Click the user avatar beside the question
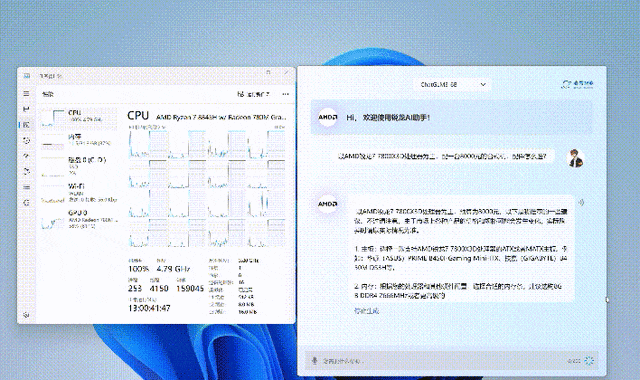Viewport: 640px width, 380px height. pyautogui.click(x=576, y=158)
